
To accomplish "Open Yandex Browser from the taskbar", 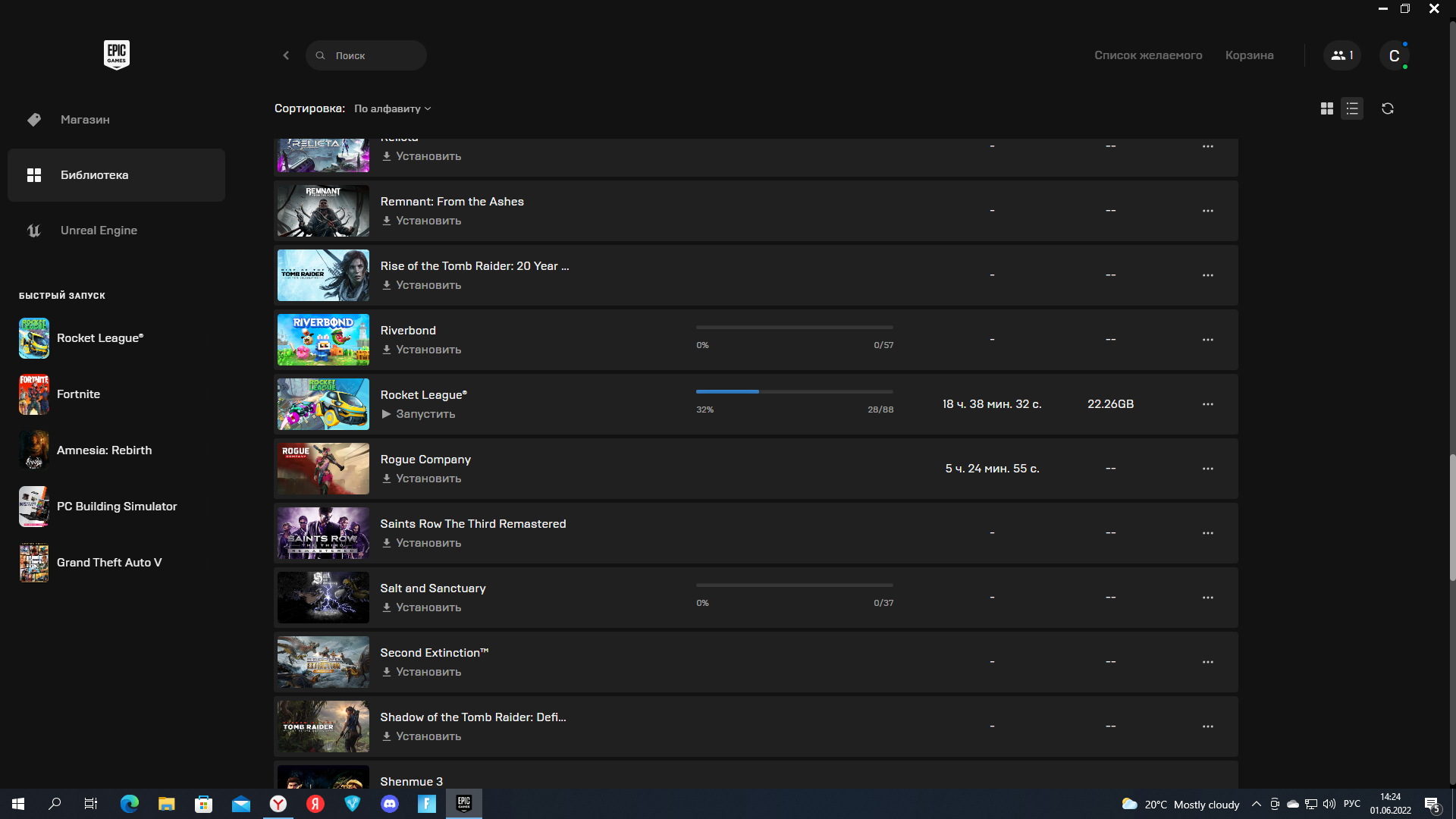I will [278, 804].
